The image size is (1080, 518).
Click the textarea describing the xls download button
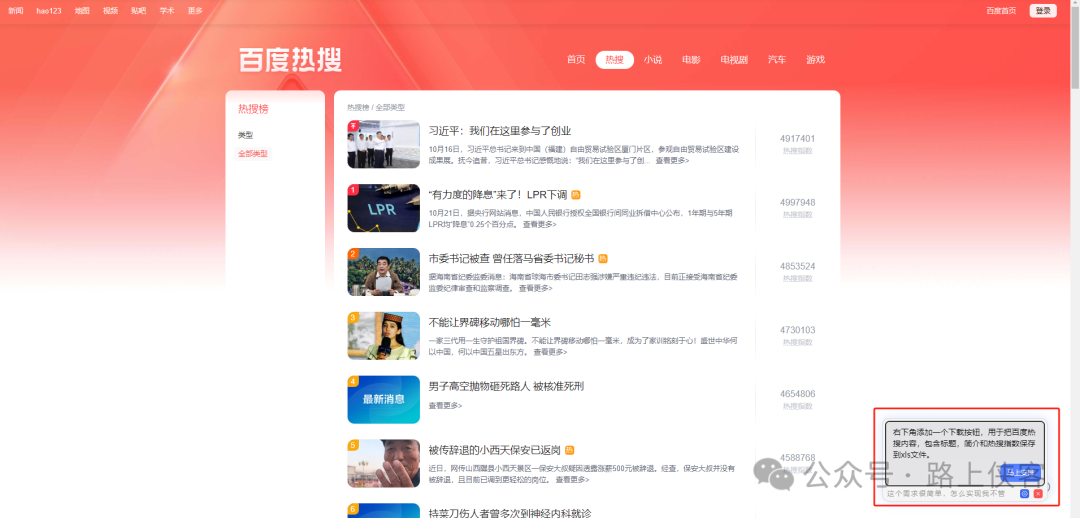pos(964,452)
